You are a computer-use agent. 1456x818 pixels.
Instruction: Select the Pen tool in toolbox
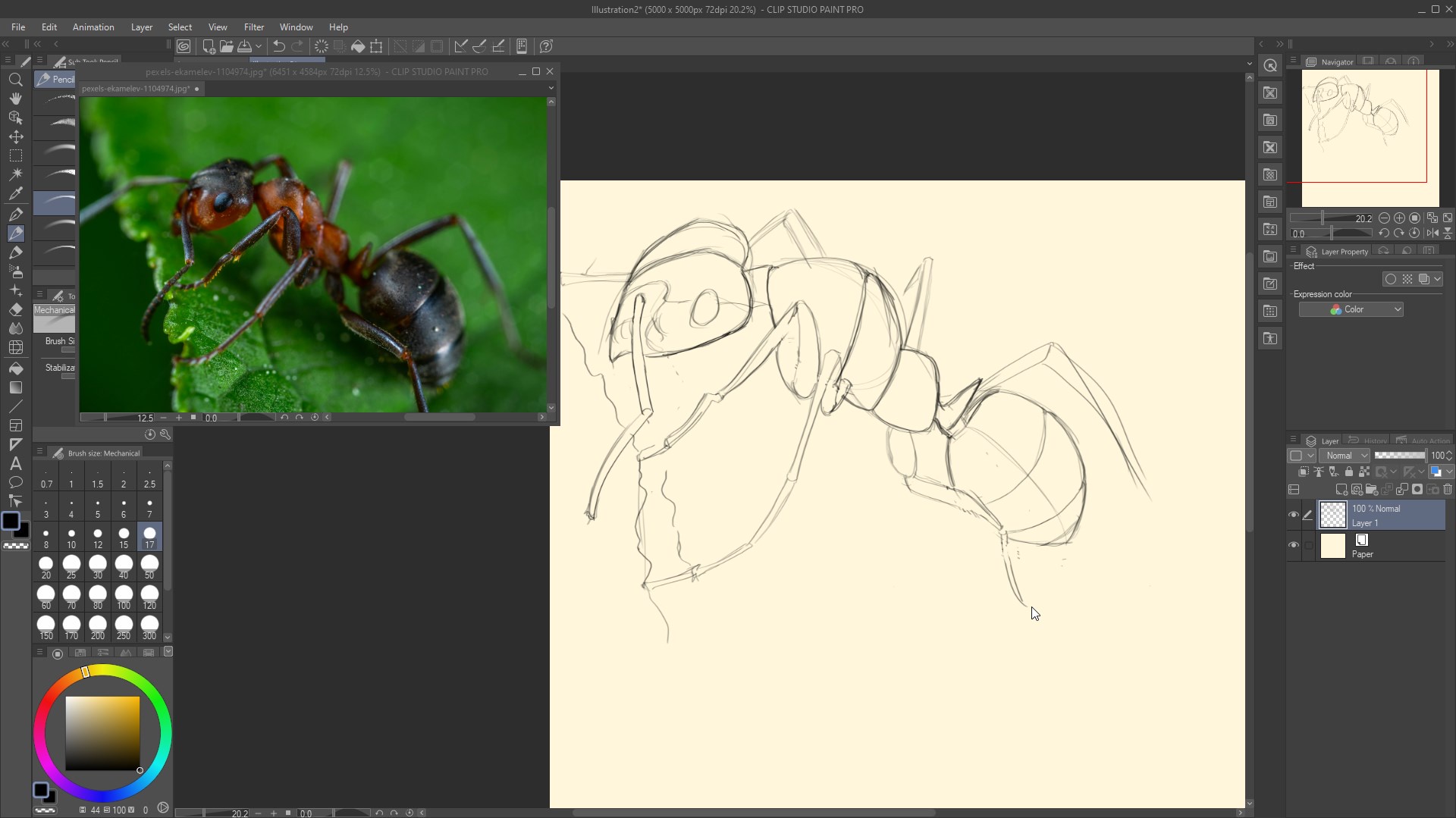[x=15, y=215]
